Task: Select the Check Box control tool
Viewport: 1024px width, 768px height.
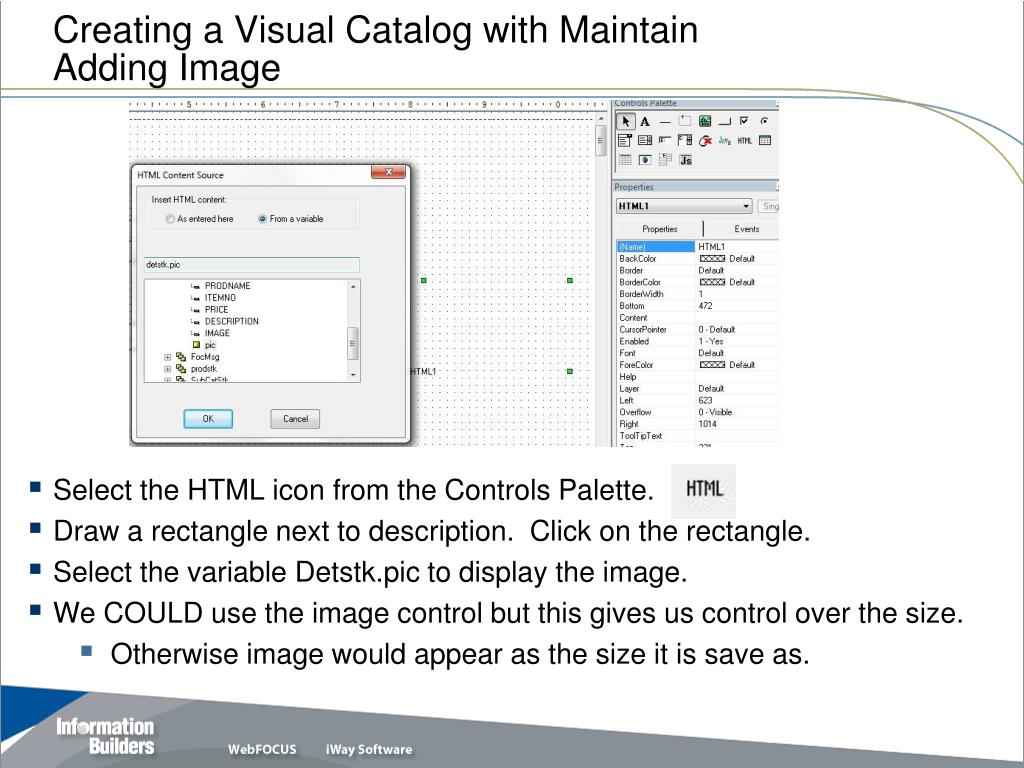Action: pos(744,121)
